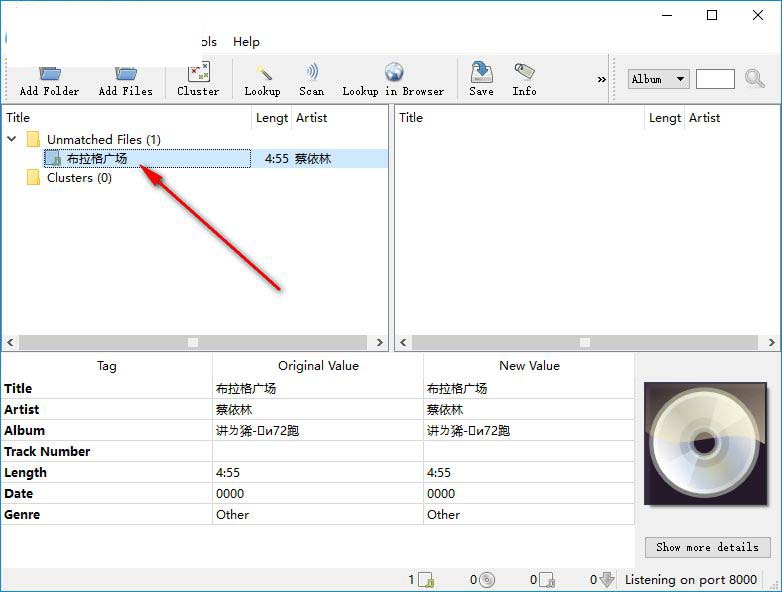Run the Cluster tool
Viewport: 782px width, 592px height.
pos(198,79)
